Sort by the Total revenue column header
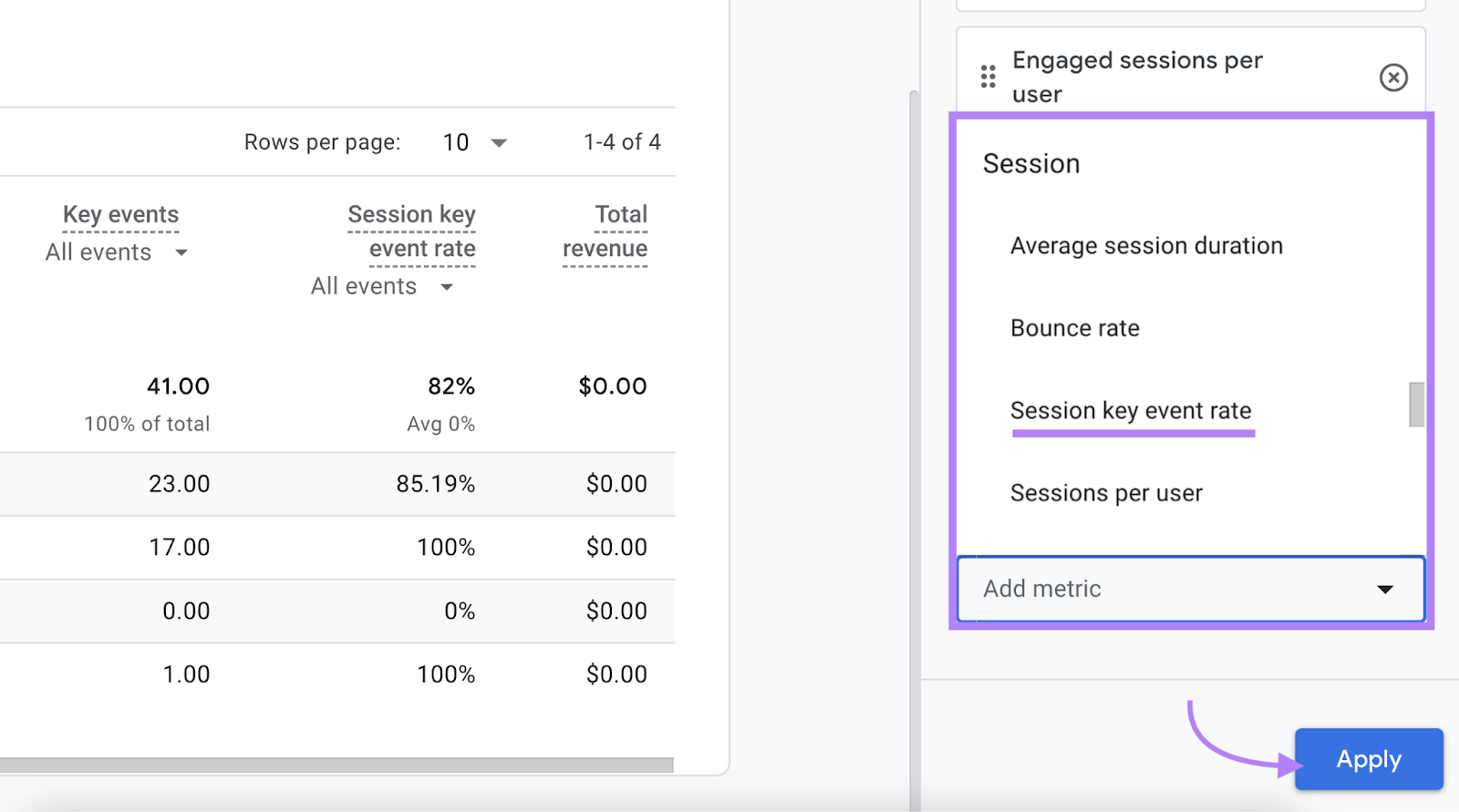This screenshot has width=1459, height=812. pyautogui.click(x=605, y=231)
